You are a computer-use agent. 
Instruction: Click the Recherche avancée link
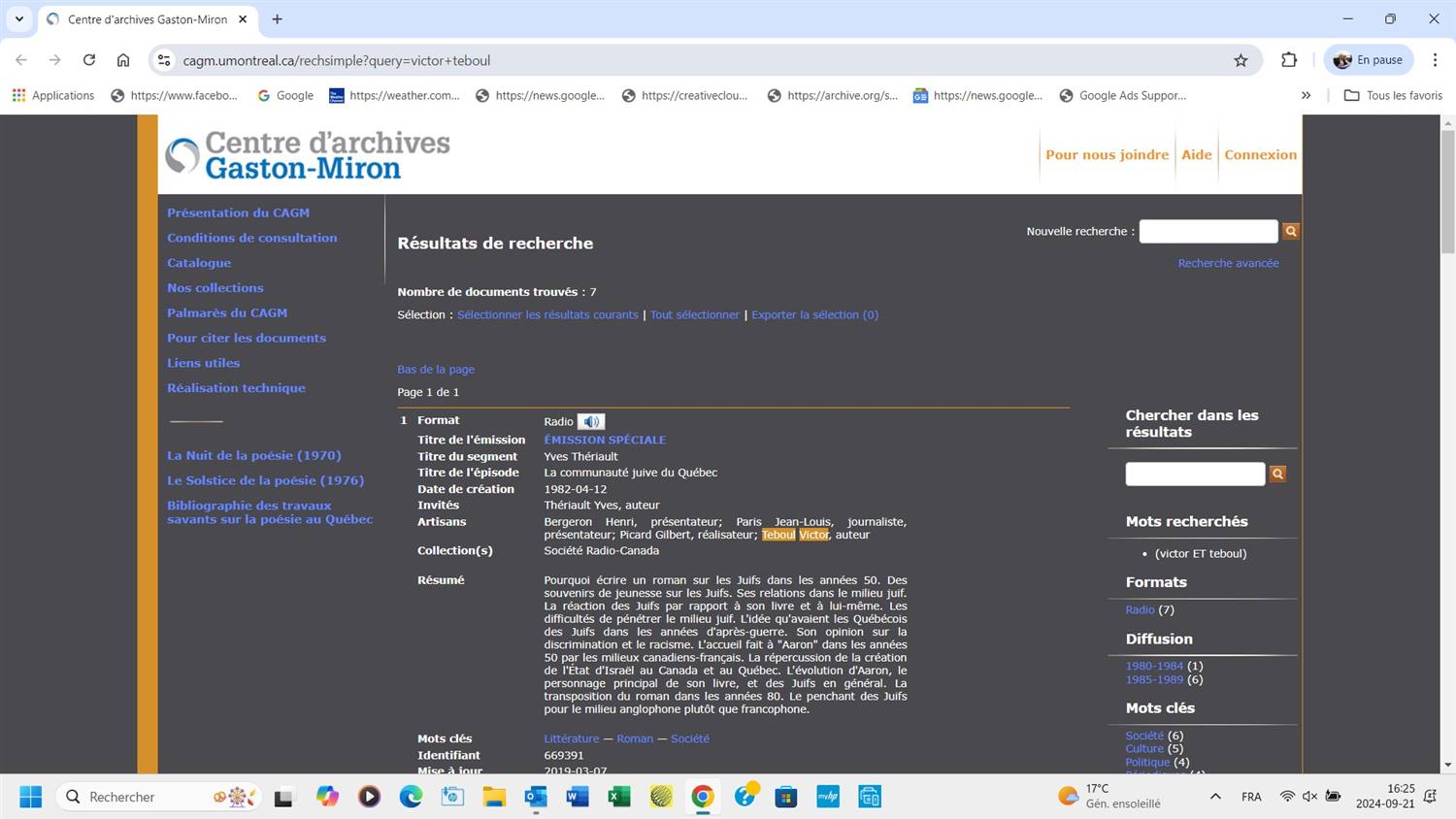pos(1228,263)
